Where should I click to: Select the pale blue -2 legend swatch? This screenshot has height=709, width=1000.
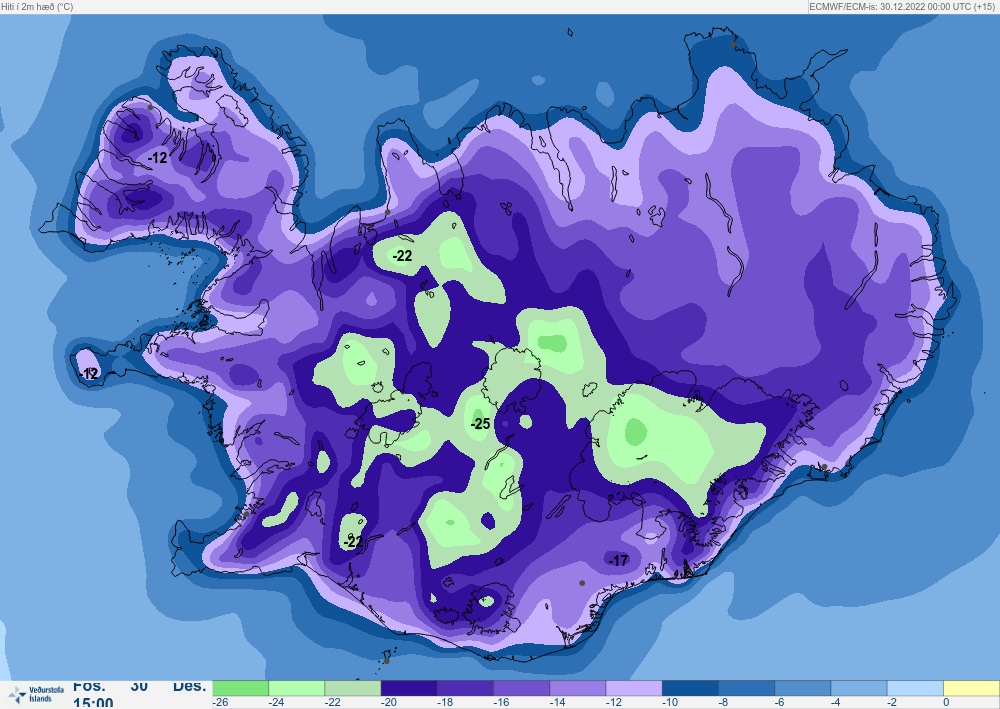click(x=915, y=688)
